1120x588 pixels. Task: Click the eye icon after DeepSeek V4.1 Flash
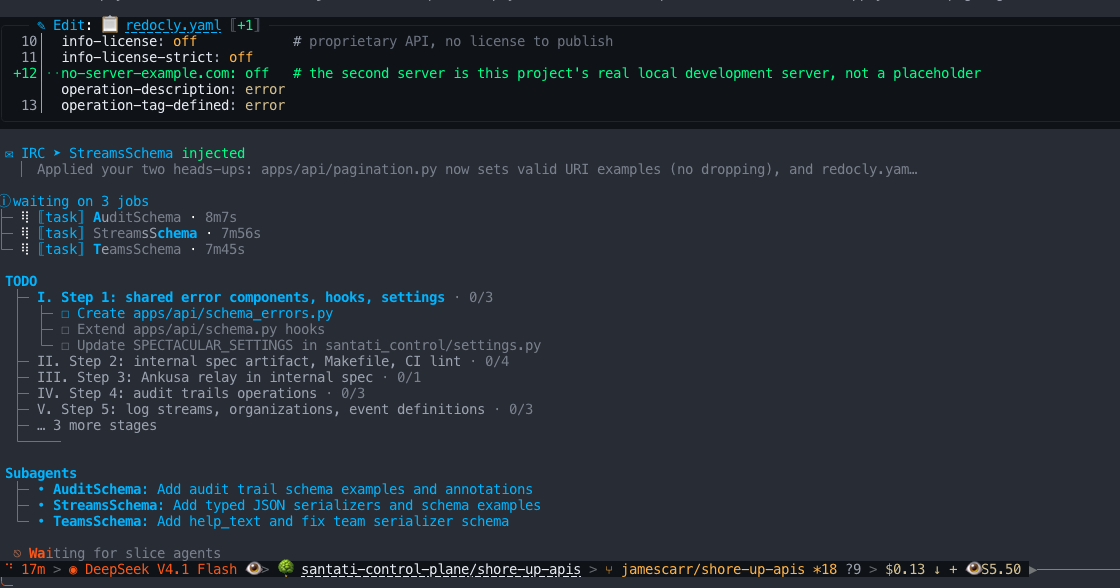coord(254,569)
